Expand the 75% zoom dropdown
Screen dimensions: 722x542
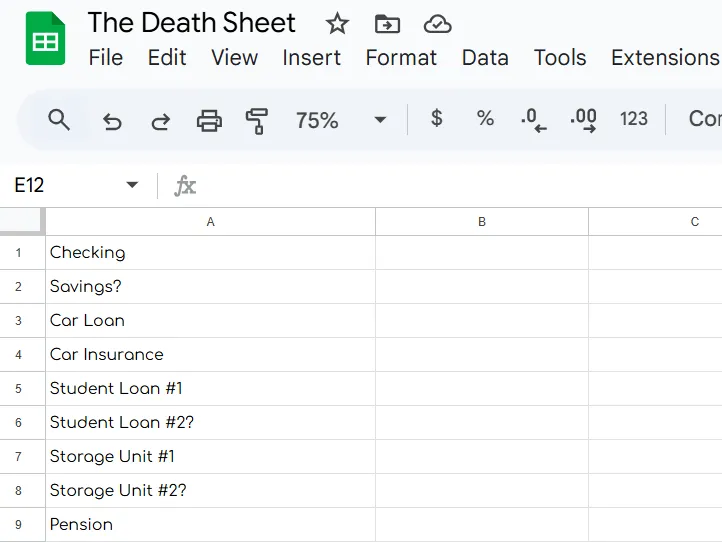pos(380,120)
